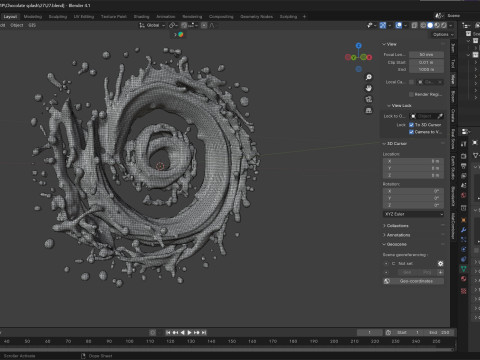Collapse the 3D Cursor panel
480x360 pixels.
(394, 144)
